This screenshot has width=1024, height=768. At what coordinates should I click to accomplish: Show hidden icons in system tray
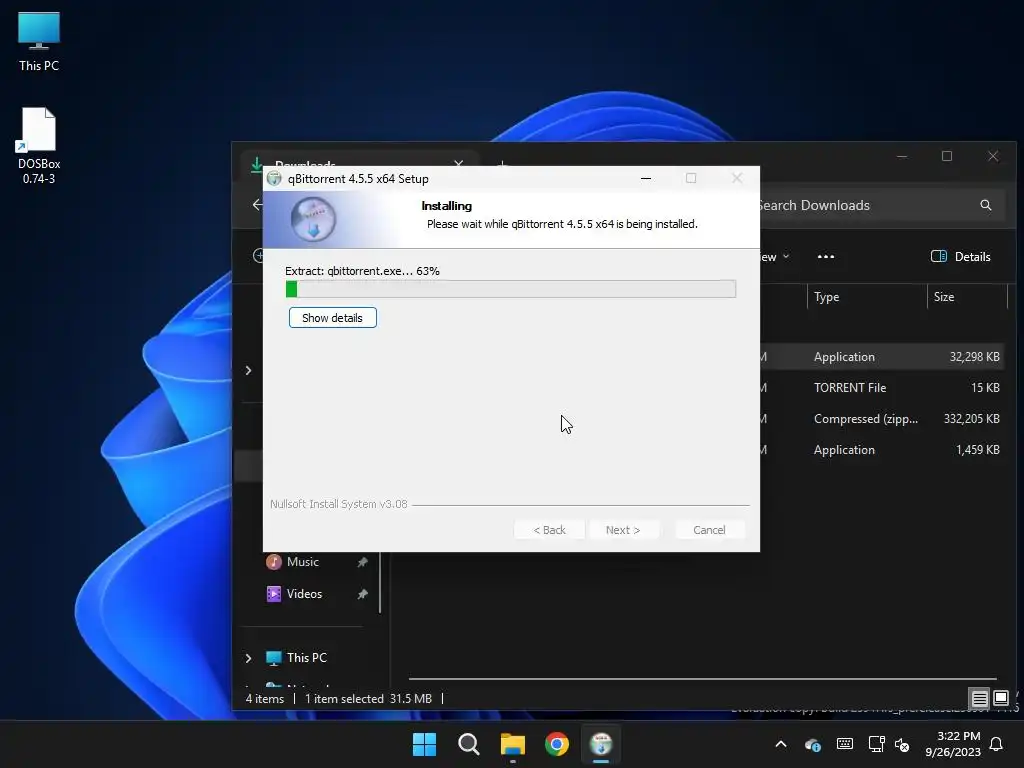click(x=780, y=744)
